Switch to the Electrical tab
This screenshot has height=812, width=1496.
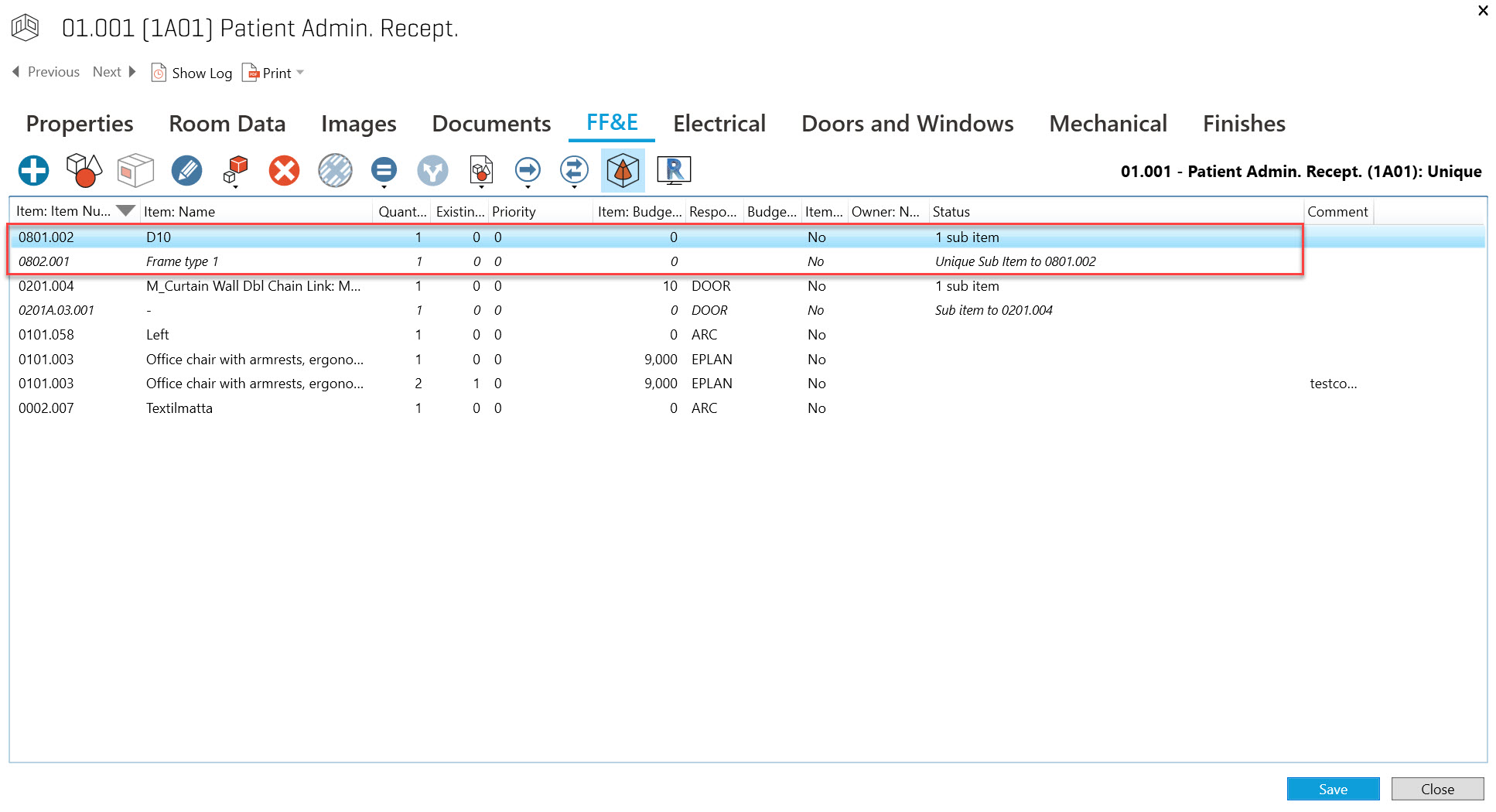719,124
